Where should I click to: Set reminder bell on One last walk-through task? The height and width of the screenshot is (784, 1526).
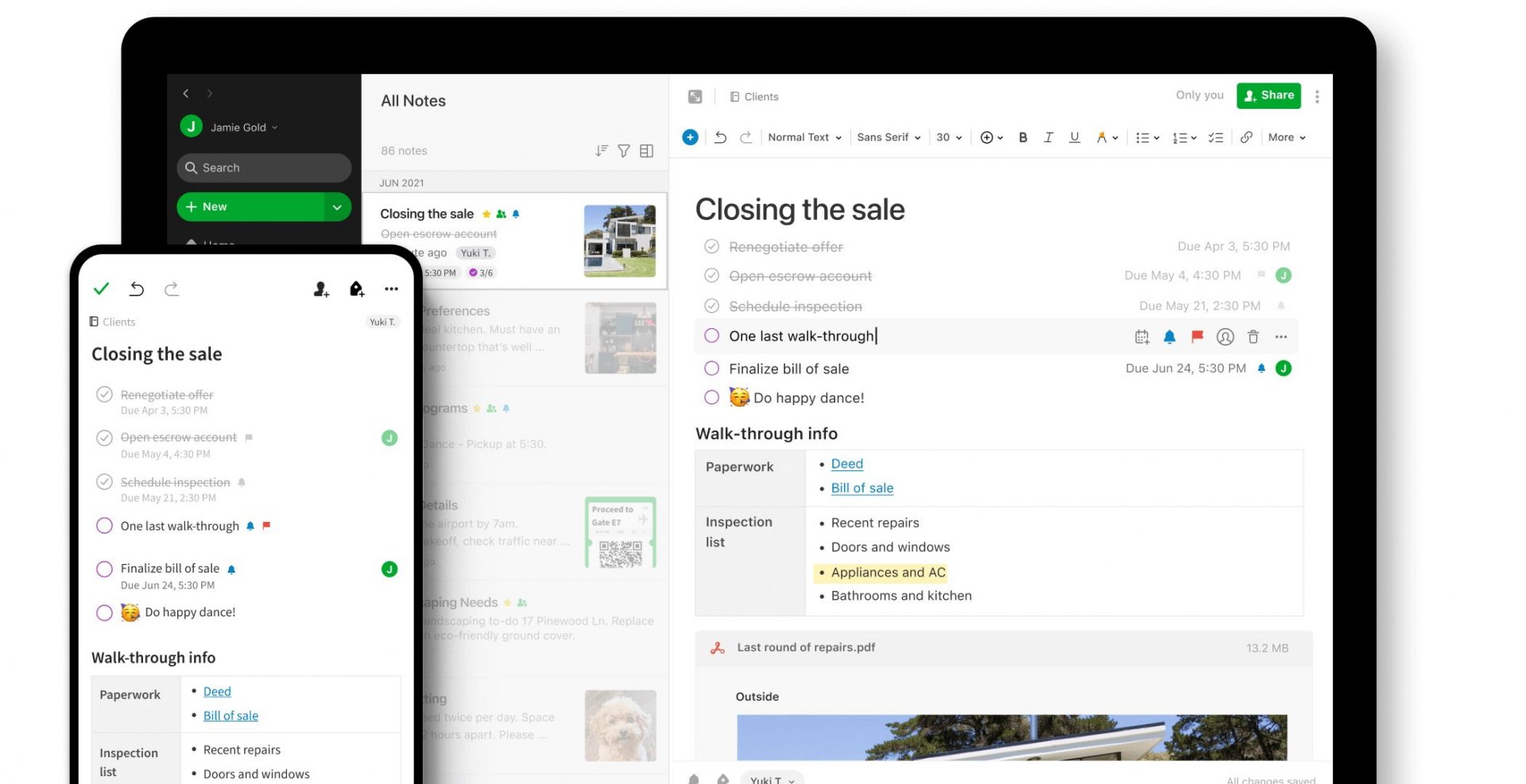pyautogui.click(x=1169, y=337)
